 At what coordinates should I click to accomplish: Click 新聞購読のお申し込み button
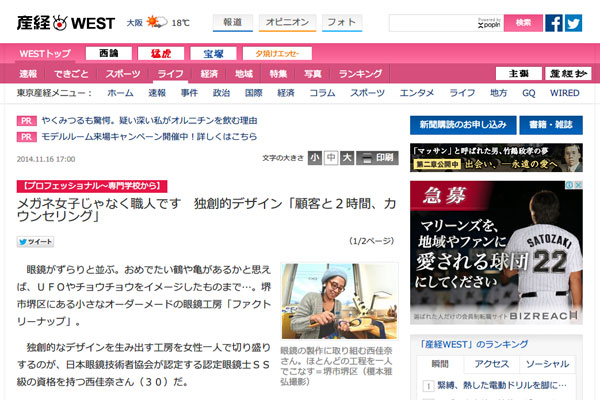click(x=460, y=124)
